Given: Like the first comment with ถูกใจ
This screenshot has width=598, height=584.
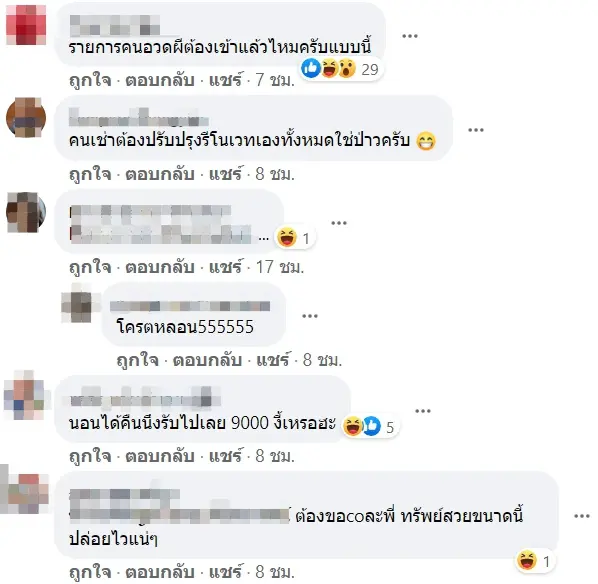Looking at the screenshot, I should tap(90, 80).
